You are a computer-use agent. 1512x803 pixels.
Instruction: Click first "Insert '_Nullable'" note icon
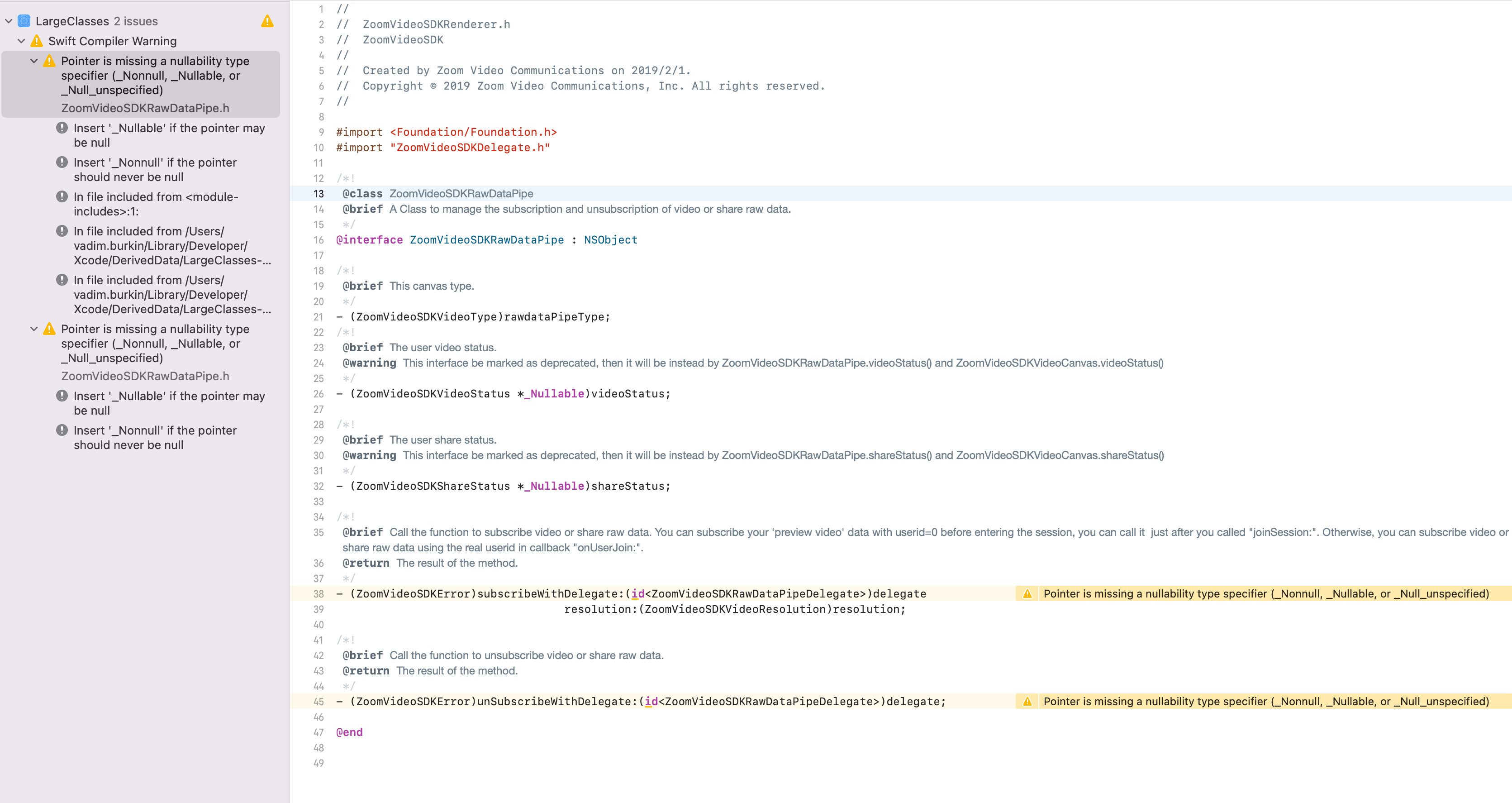[62, 128]
